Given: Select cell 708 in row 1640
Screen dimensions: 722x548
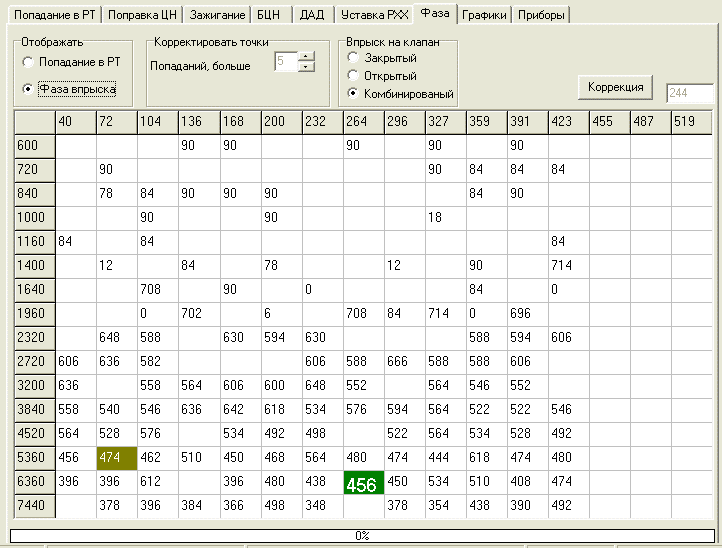Looking at the screenshot, I should [157, 290].
